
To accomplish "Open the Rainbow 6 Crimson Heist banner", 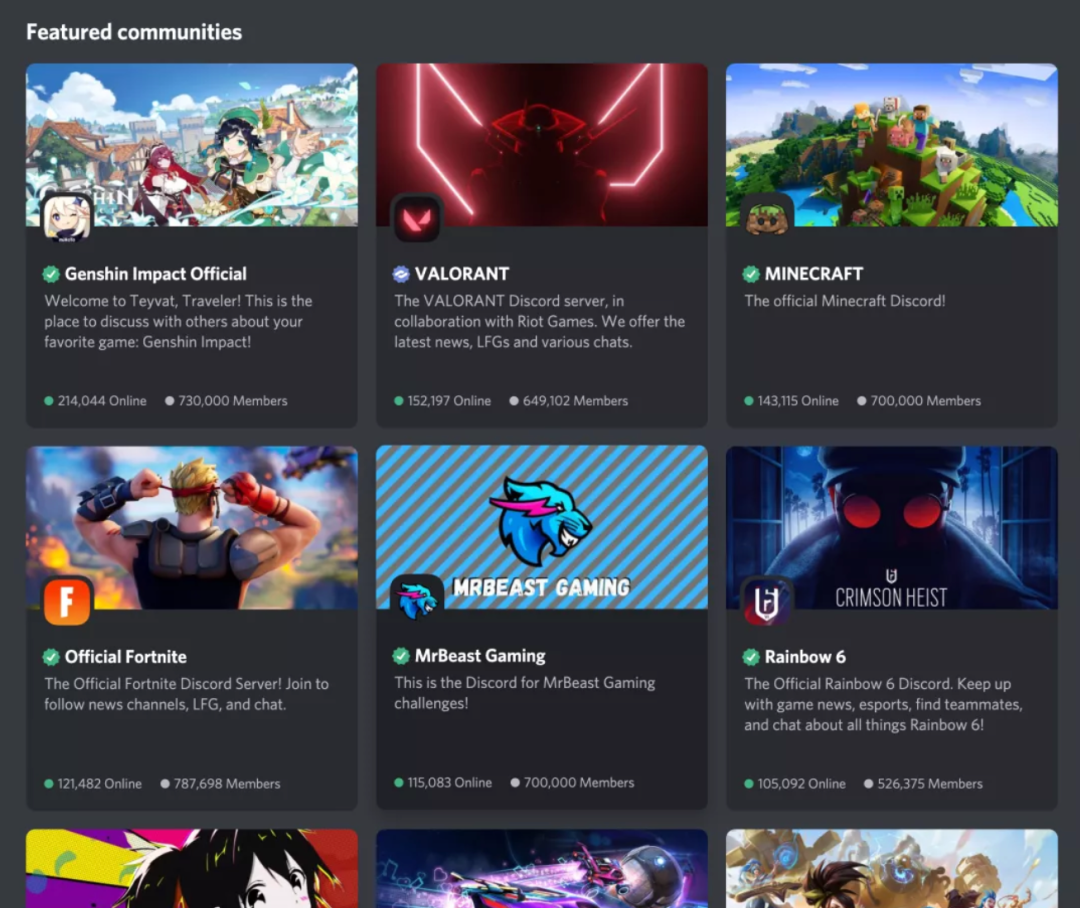I will pyautogui.click(x=892, y=528).
